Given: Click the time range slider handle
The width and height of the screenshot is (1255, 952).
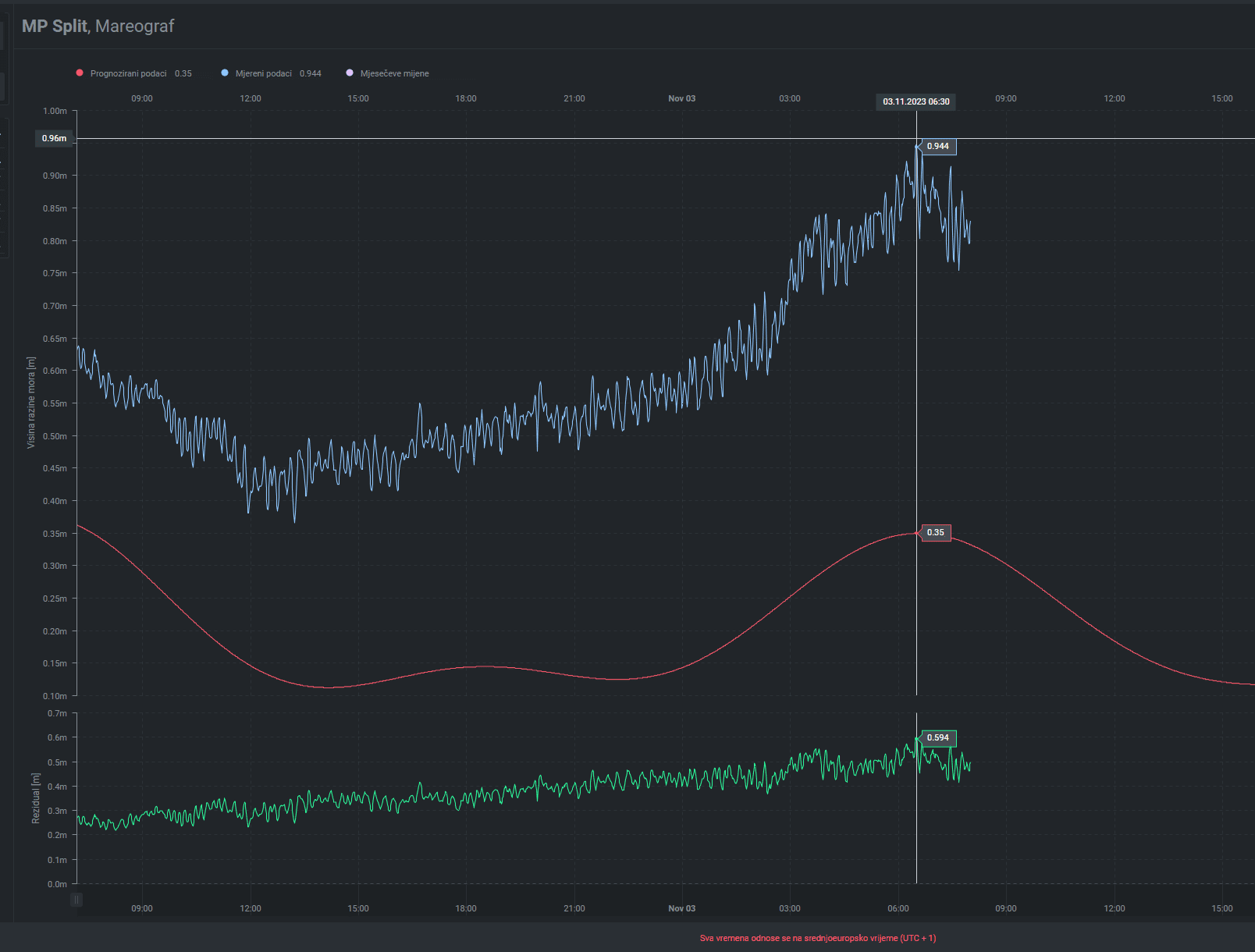Looking at the screenshot, I should tap(76, 899).
